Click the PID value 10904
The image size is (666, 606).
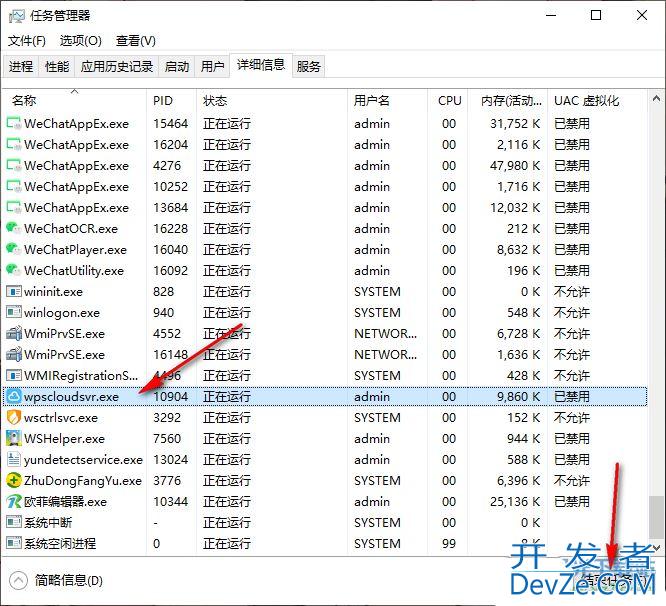click(171, 397)
